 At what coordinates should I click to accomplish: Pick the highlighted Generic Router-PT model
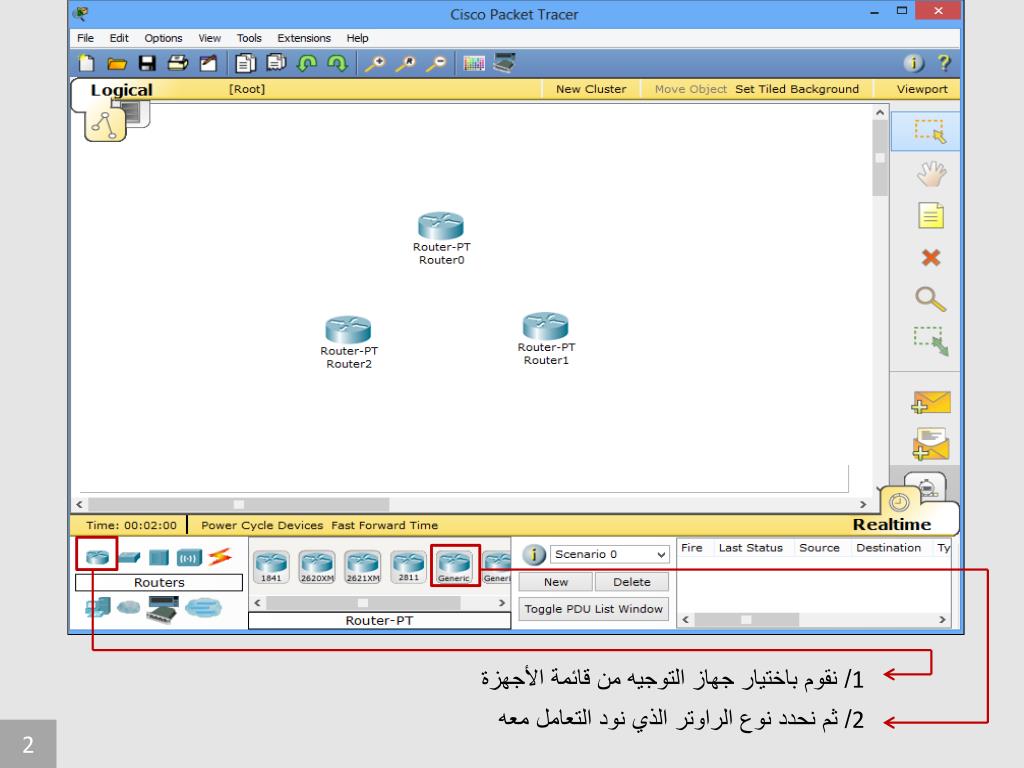(x=455, y=566)
